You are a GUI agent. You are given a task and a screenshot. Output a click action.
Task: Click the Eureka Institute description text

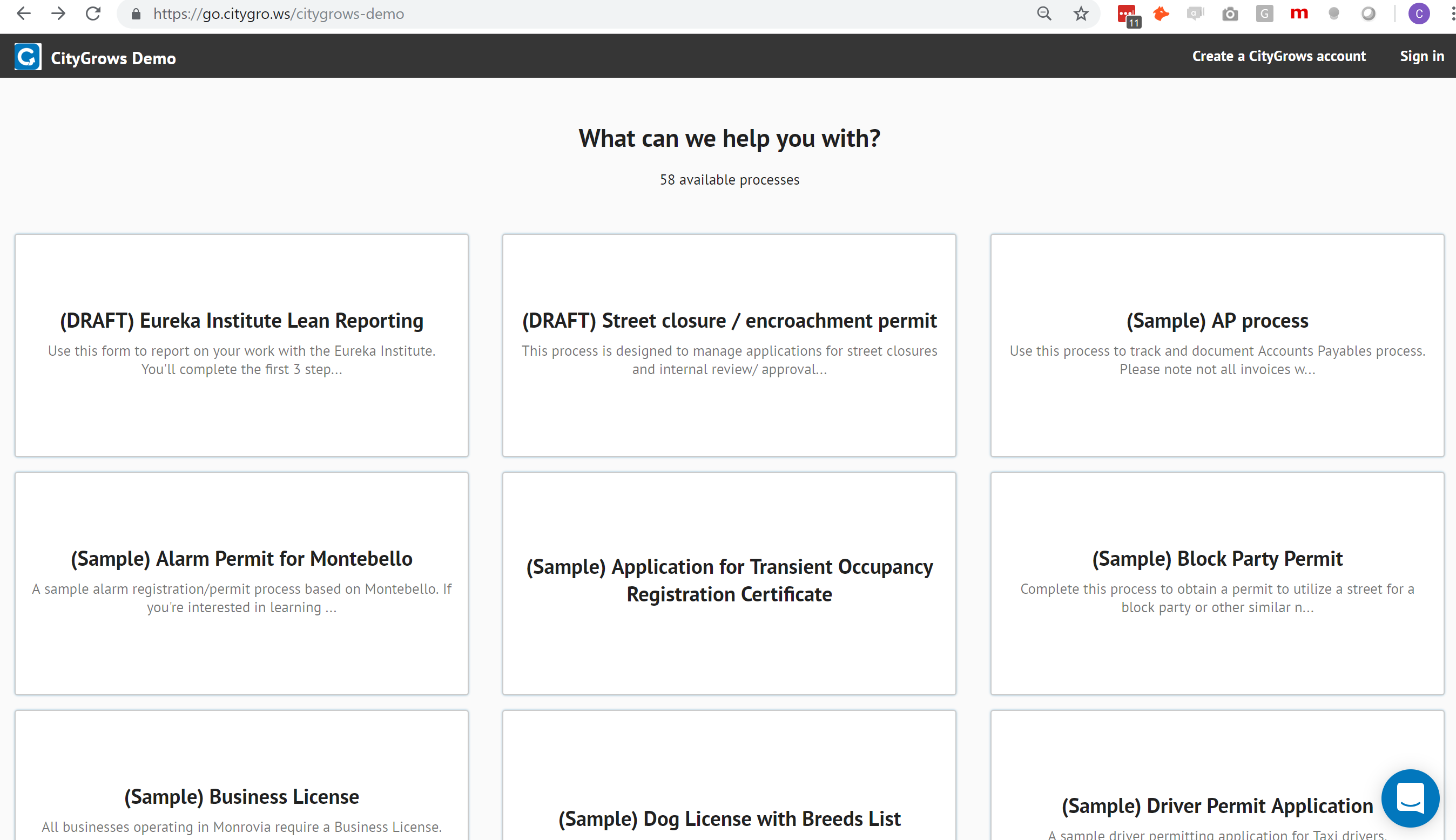[x=241, y=360]
